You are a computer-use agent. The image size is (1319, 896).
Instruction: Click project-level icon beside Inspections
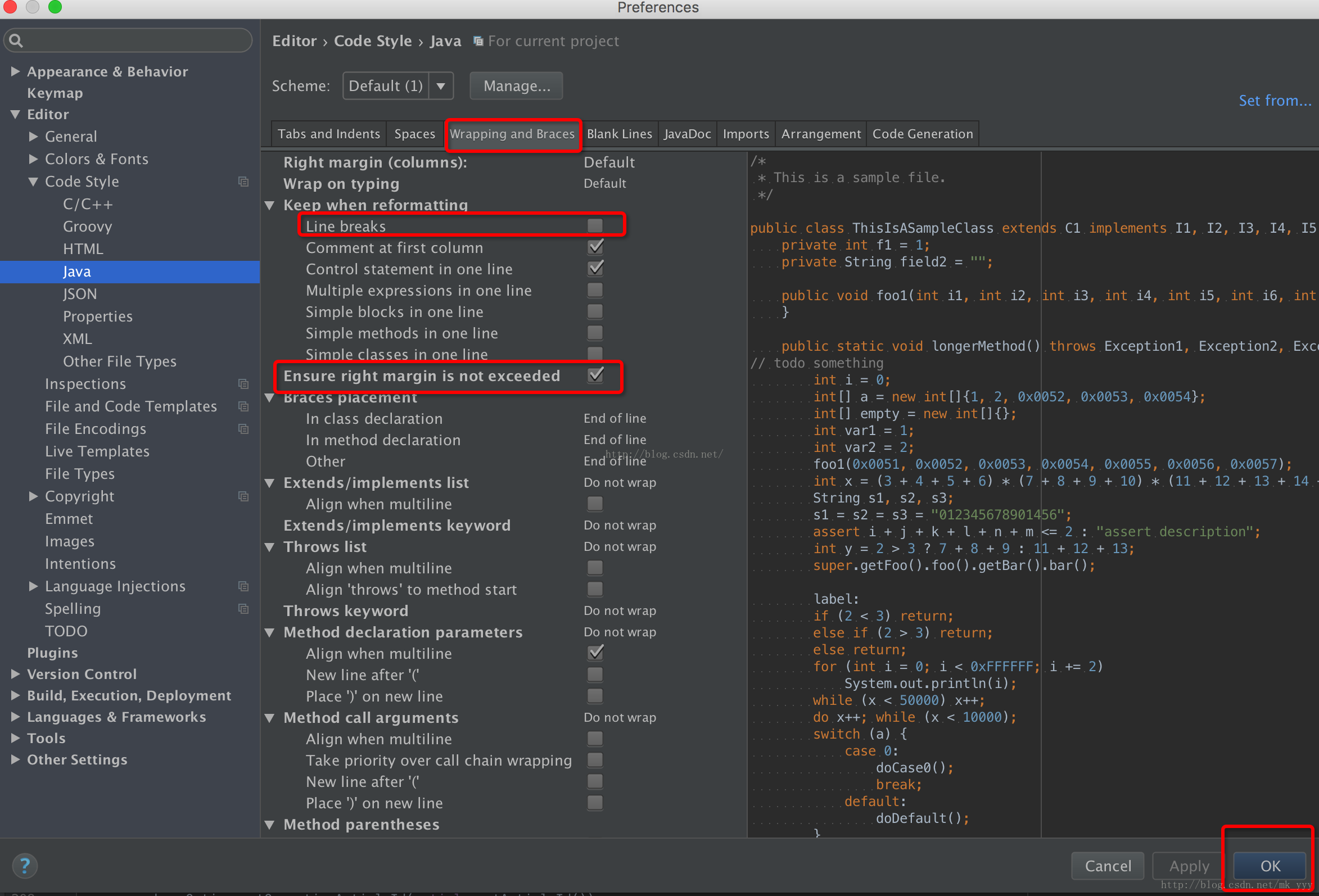[x=243, y=384]
